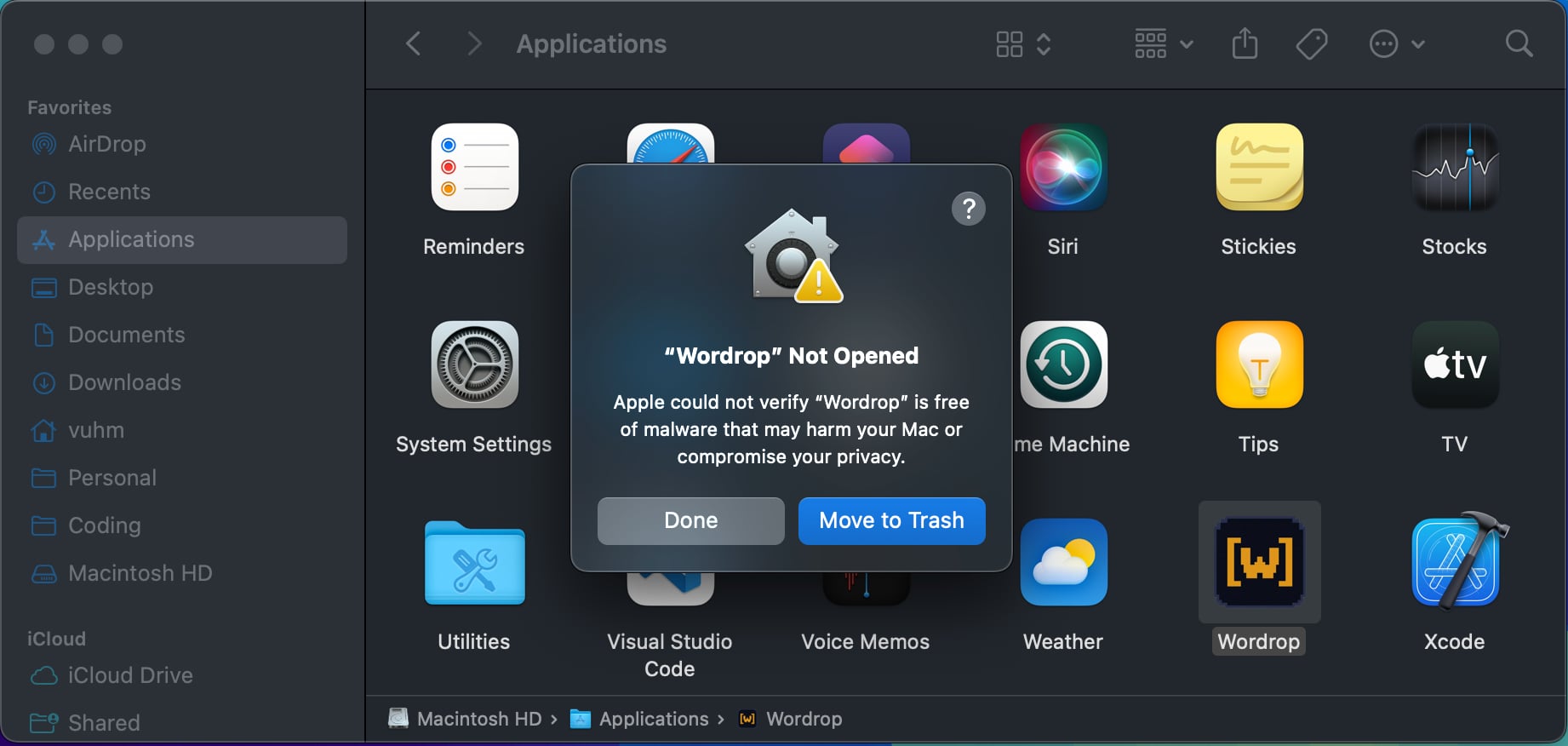Click the Recents sidebar item
Image resolution: width=1568 pixels, height=746 pixels.
(182, 192)
